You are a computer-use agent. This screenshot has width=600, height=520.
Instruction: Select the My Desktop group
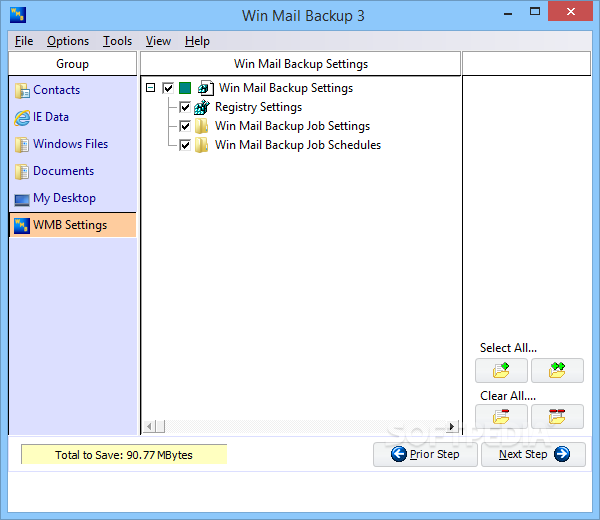click(x=73, y=198)
